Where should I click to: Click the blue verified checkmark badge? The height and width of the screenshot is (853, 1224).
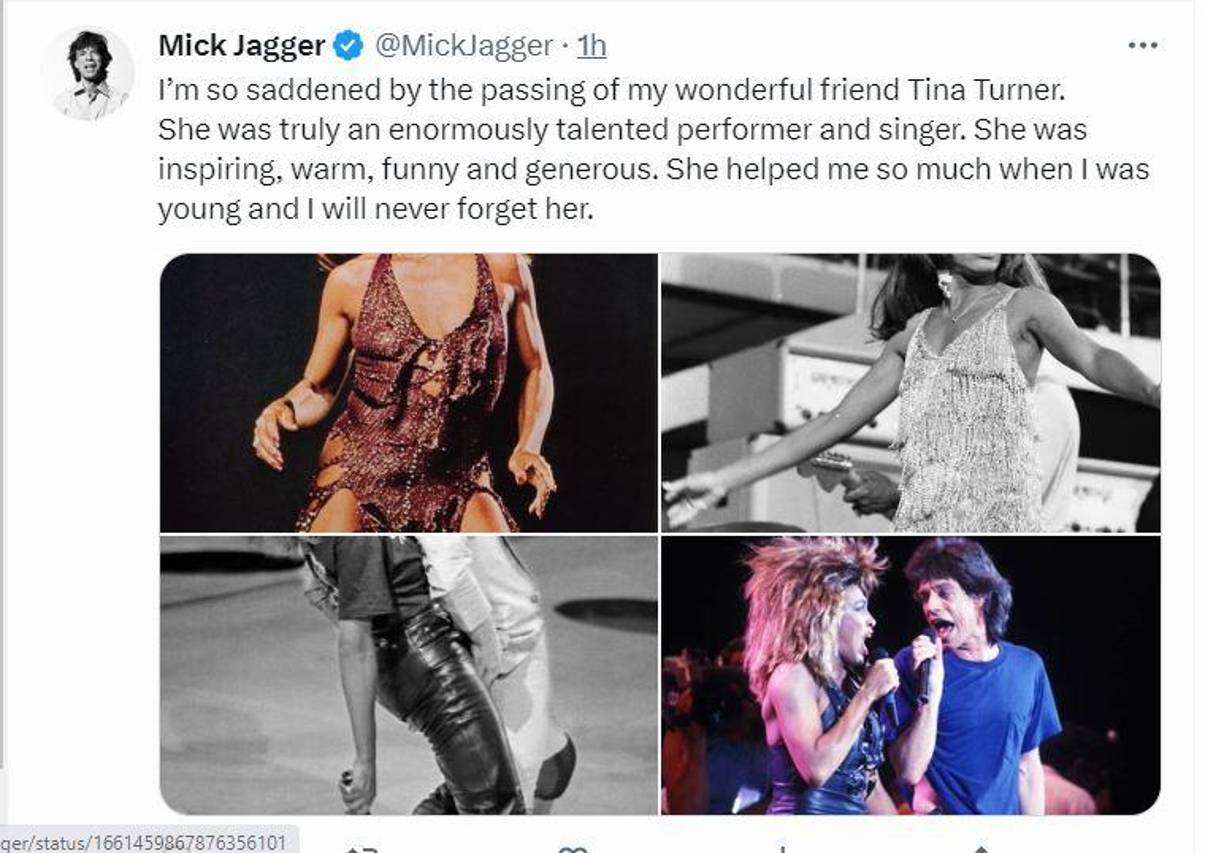coord(346,44)
